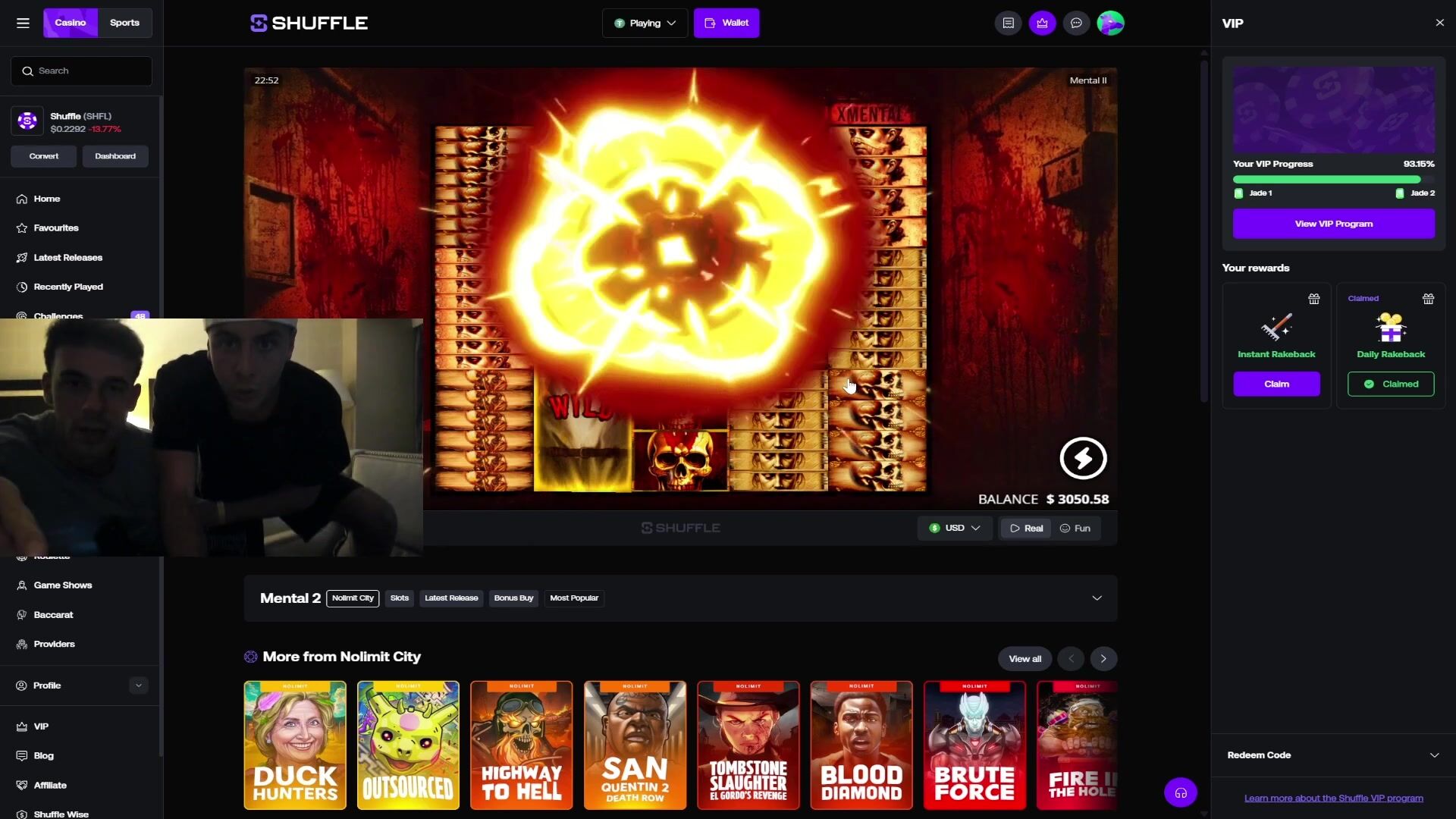Click the Instant Rakeback gift icon

[1313, 299]
